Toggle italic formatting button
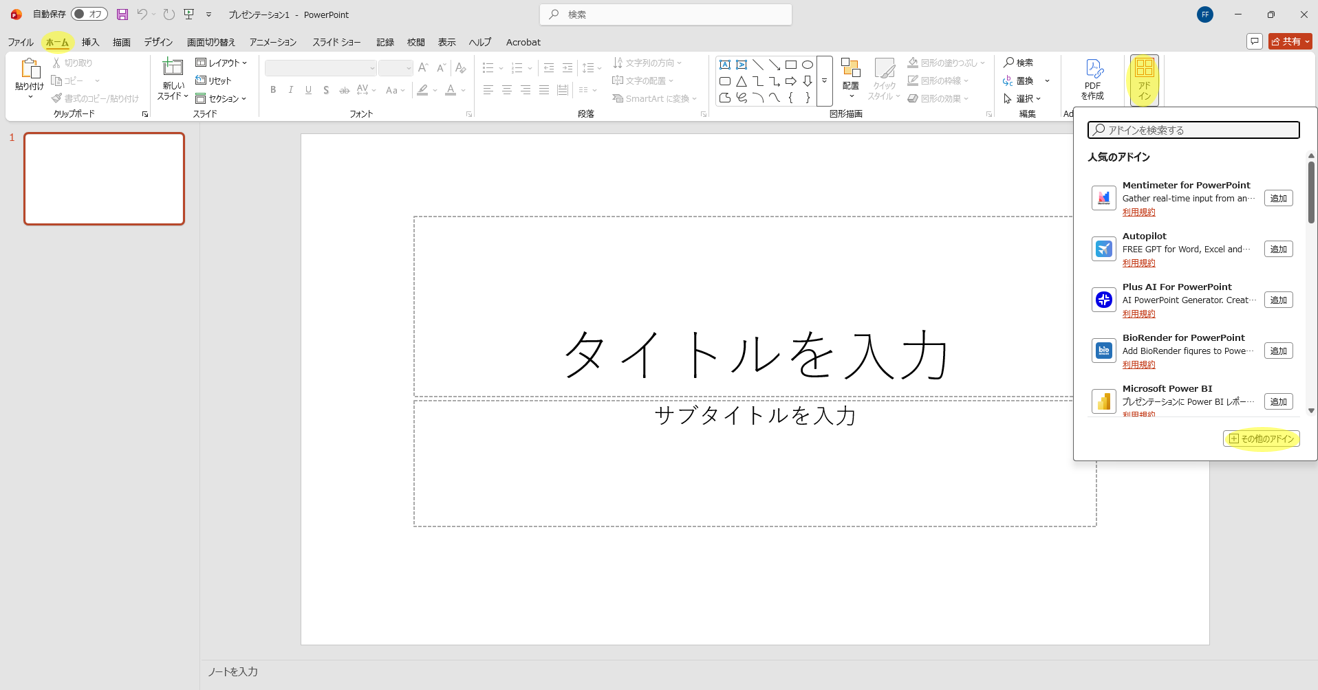 [291, 90]
